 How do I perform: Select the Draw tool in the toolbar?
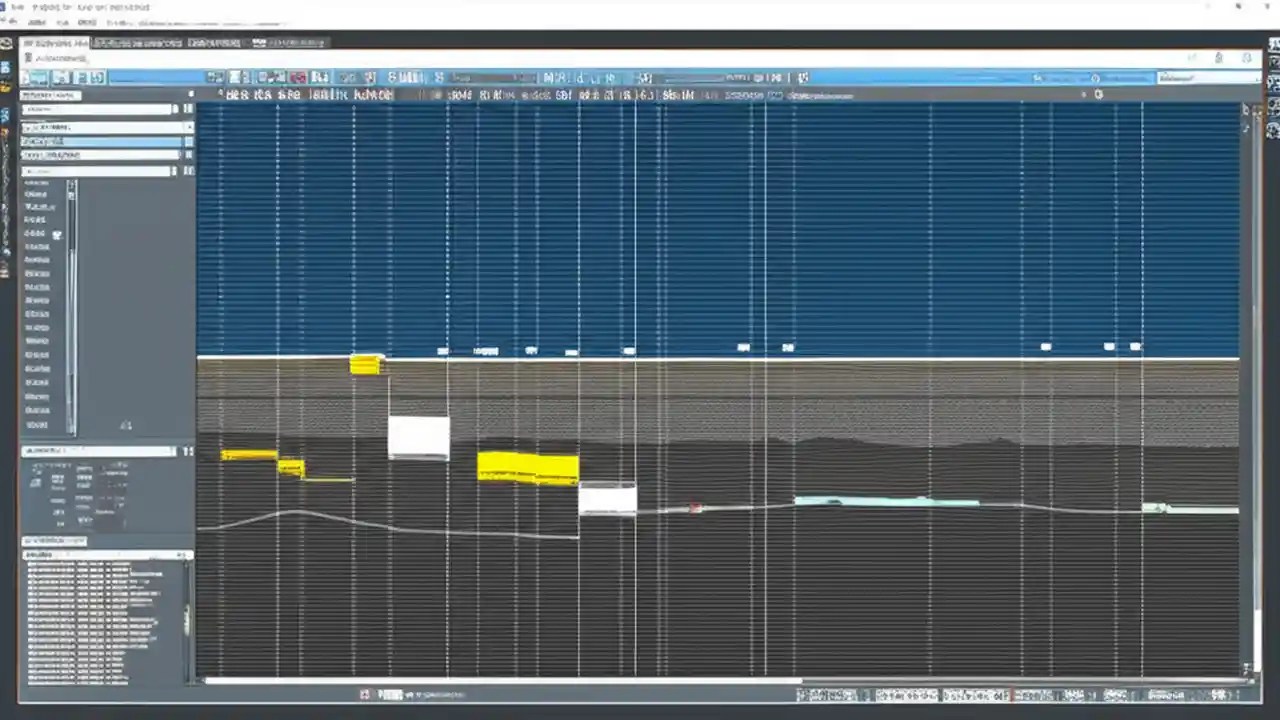coord(238,77)
